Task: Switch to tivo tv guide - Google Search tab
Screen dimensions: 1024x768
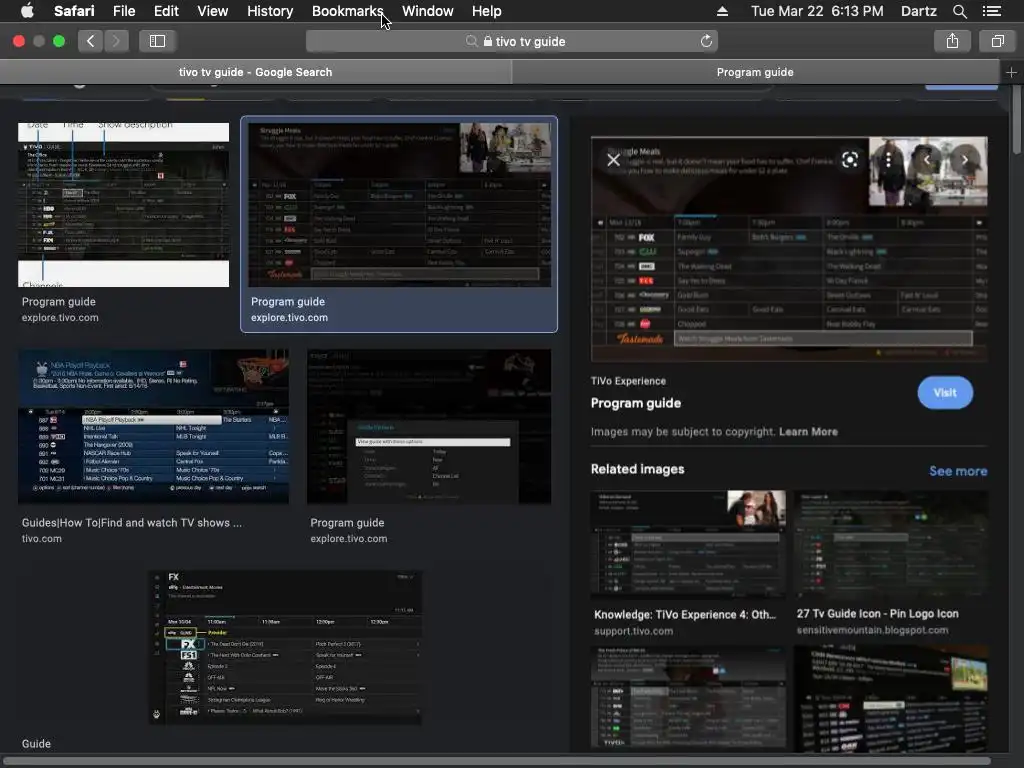Action: [255, 72]
